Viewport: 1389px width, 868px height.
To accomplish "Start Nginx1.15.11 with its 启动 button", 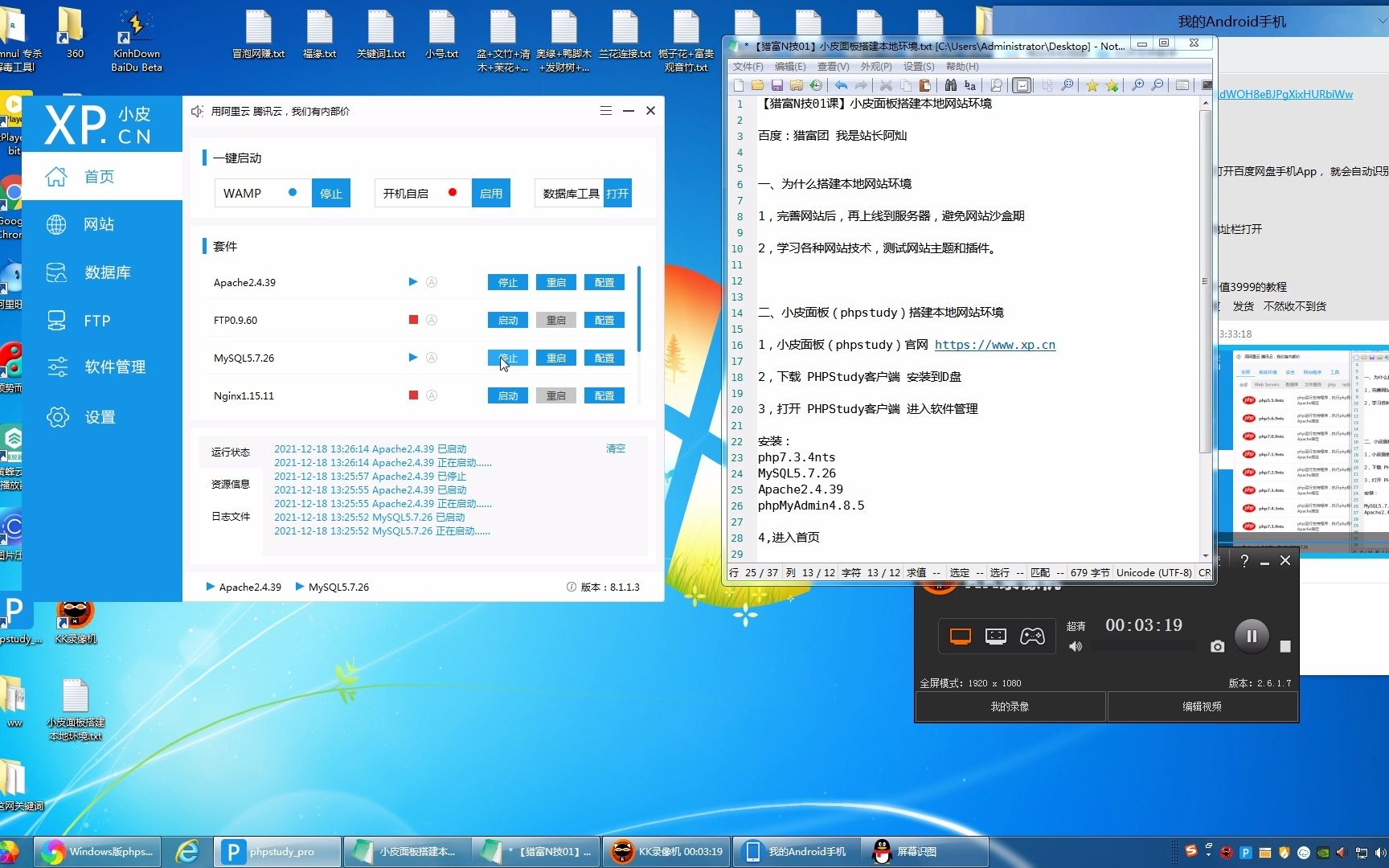I will click(508, 395).
